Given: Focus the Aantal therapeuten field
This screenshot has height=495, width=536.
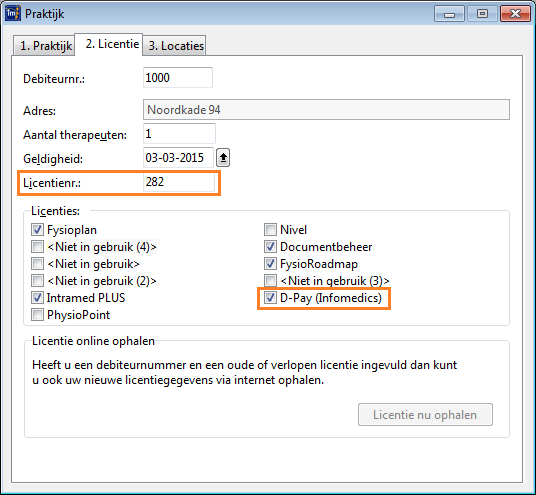Looking at the screenshot, I should pyautogui.click(x=179, y=134).
